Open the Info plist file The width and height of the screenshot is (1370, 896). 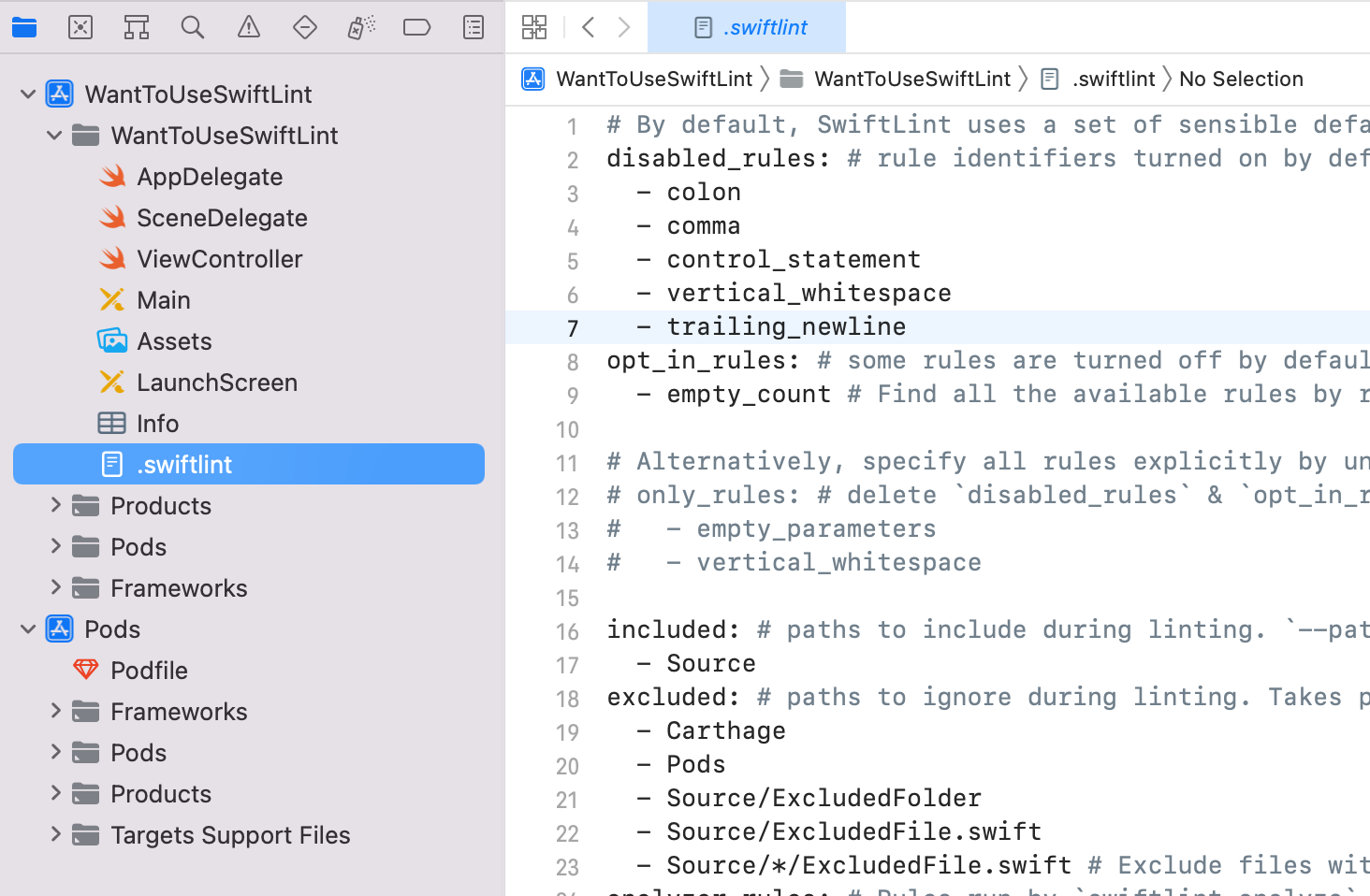tap(249, 423)
